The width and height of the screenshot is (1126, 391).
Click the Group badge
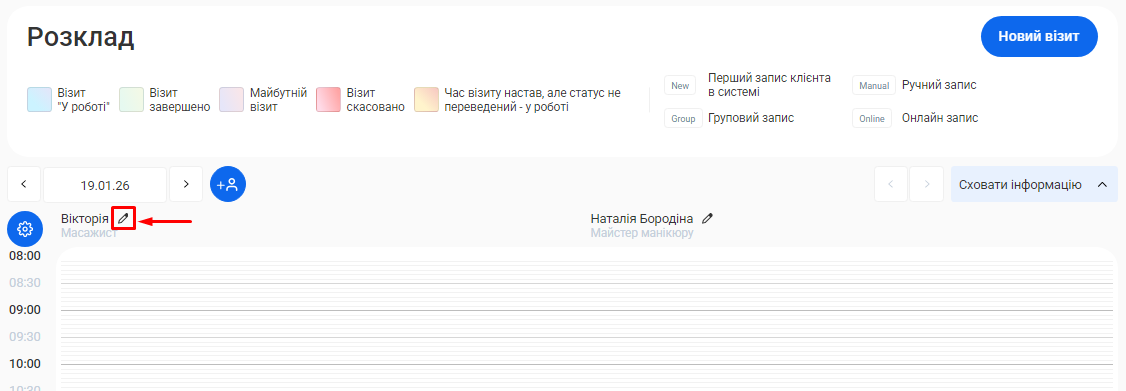click(x=684, y=119)
